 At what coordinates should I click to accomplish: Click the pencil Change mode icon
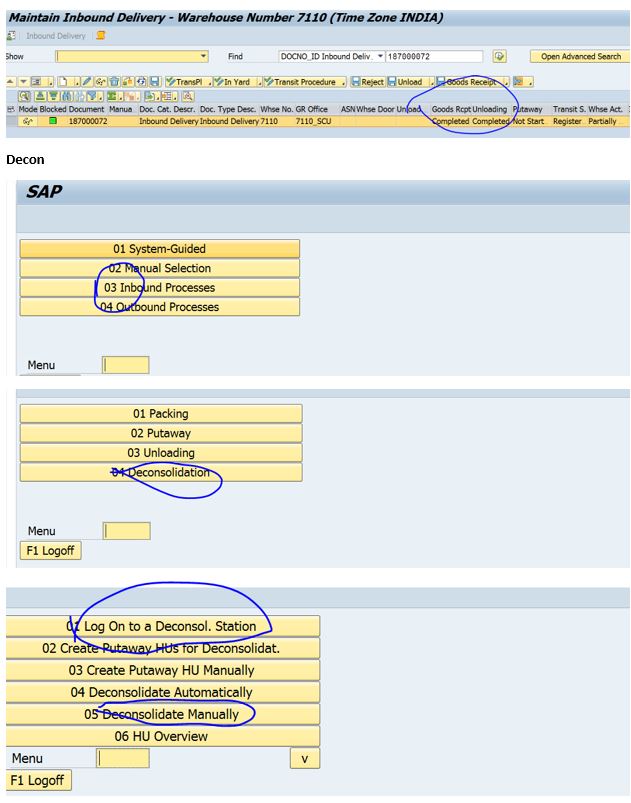click(87, 82)
